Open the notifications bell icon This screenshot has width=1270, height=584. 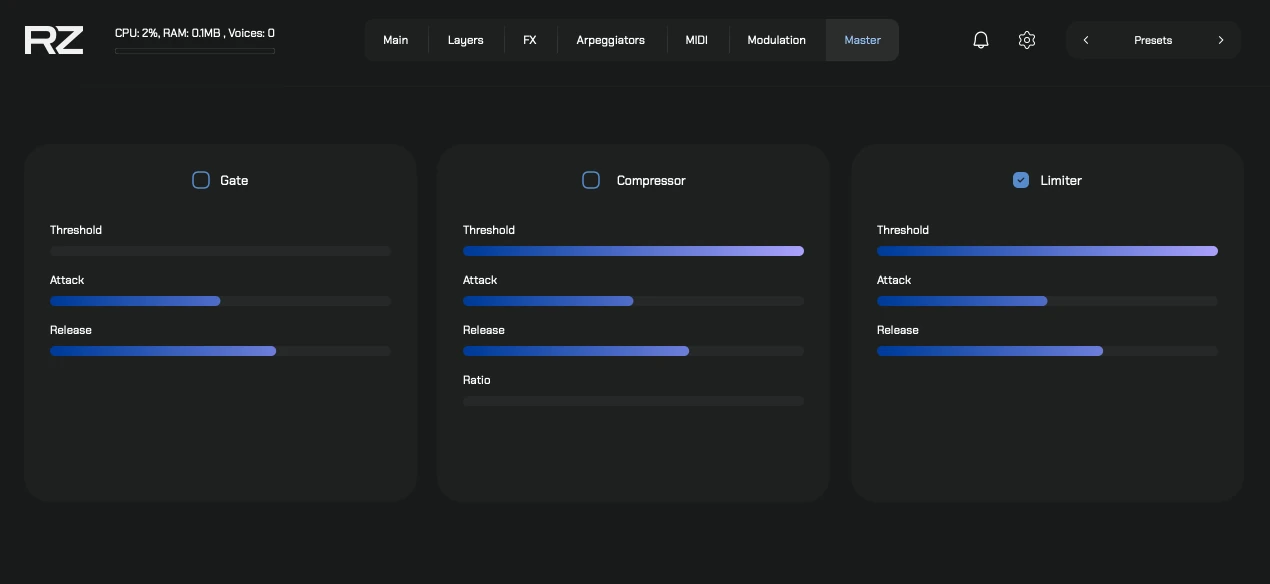[x=980, y=40]
